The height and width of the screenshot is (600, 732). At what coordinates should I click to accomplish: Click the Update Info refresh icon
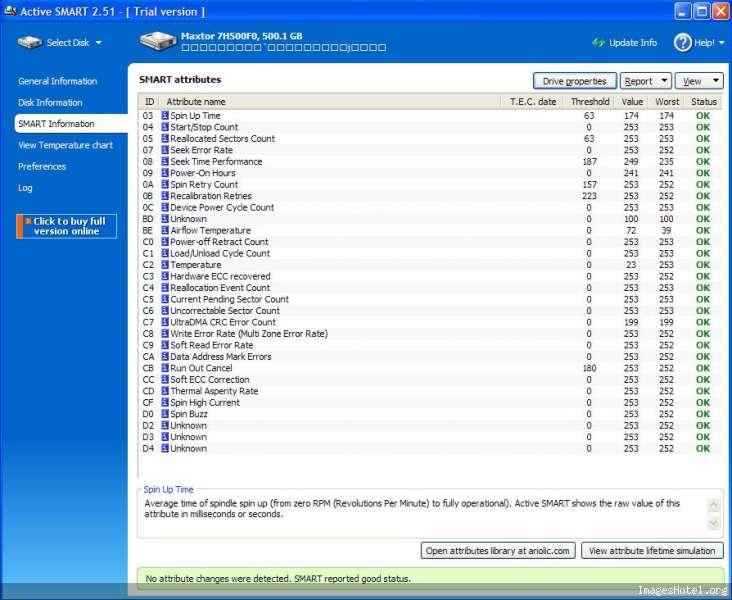point(598,43)
